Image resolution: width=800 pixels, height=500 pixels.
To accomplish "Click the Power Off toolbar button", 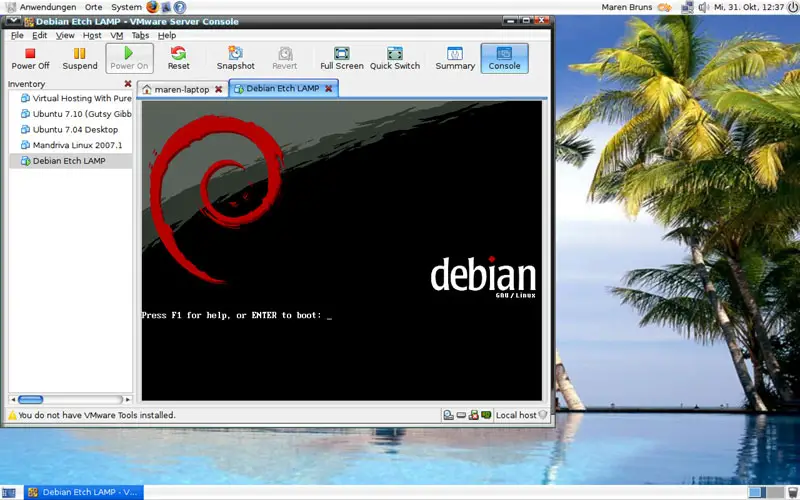I will 30,58.
